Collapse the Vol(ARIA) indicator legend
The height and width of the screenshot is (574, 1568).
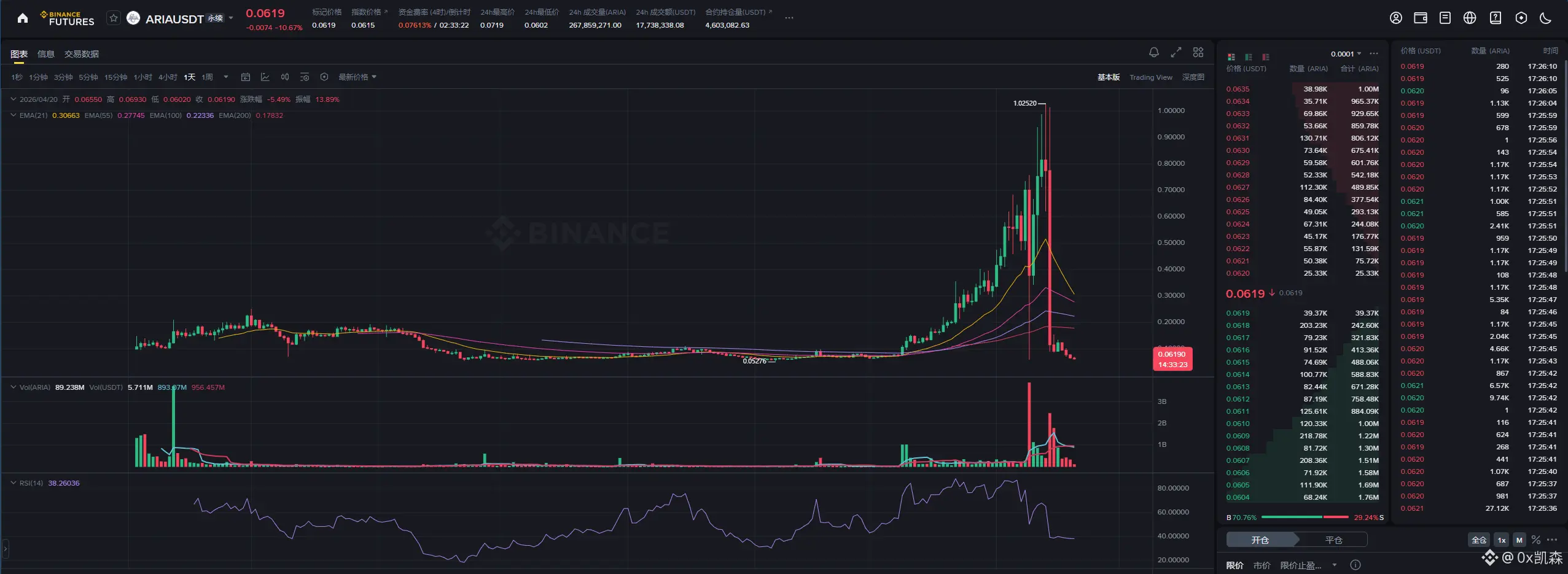[14, 387]
